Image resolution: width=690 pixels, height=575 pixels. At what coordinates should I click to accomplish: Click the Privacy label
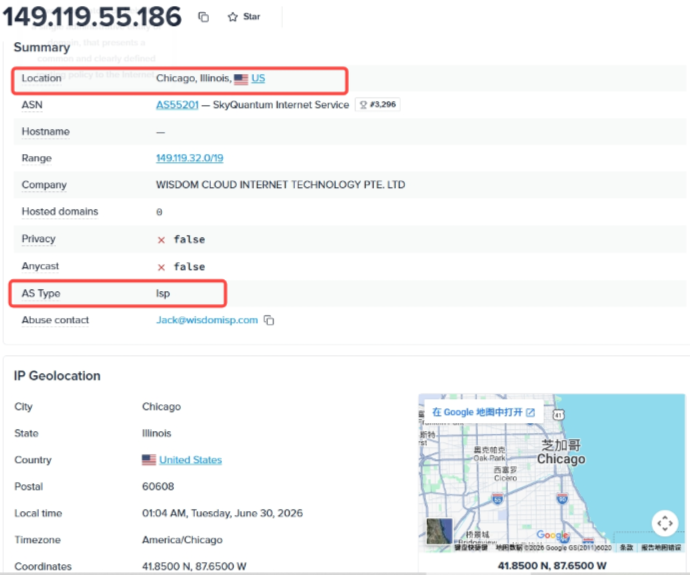tap(39, 239)
